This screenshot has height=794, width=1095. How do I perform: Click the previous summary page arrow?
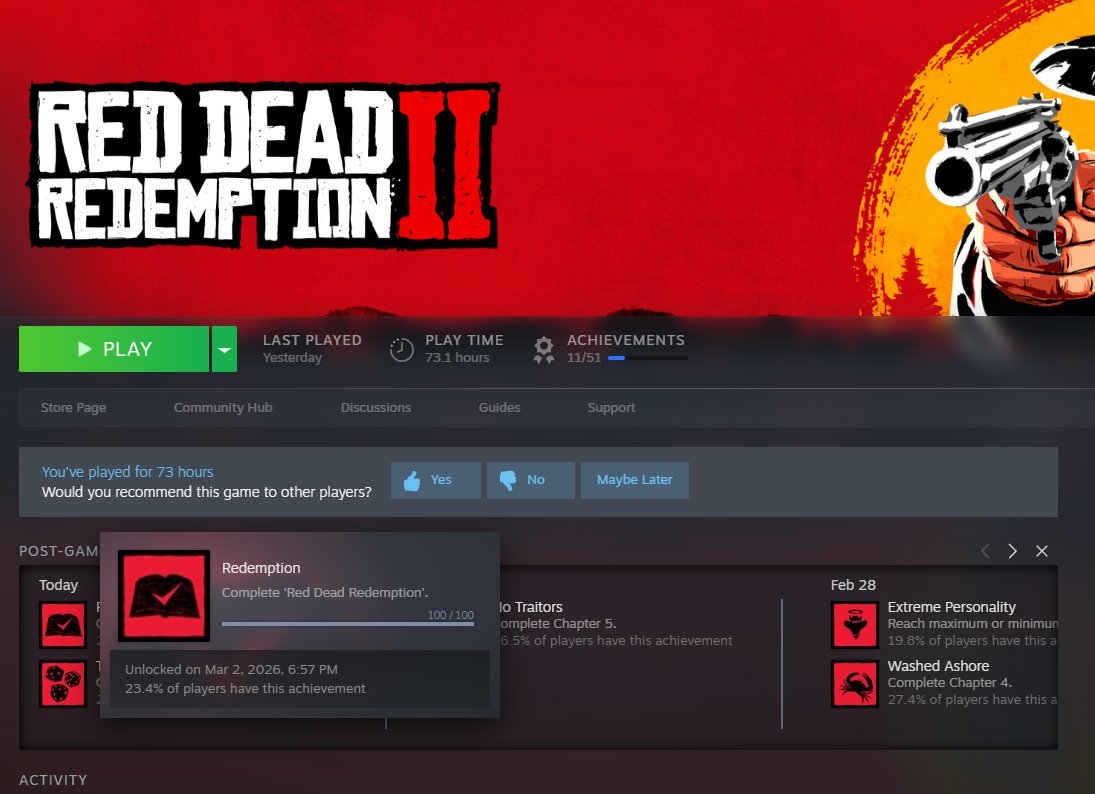985,551
